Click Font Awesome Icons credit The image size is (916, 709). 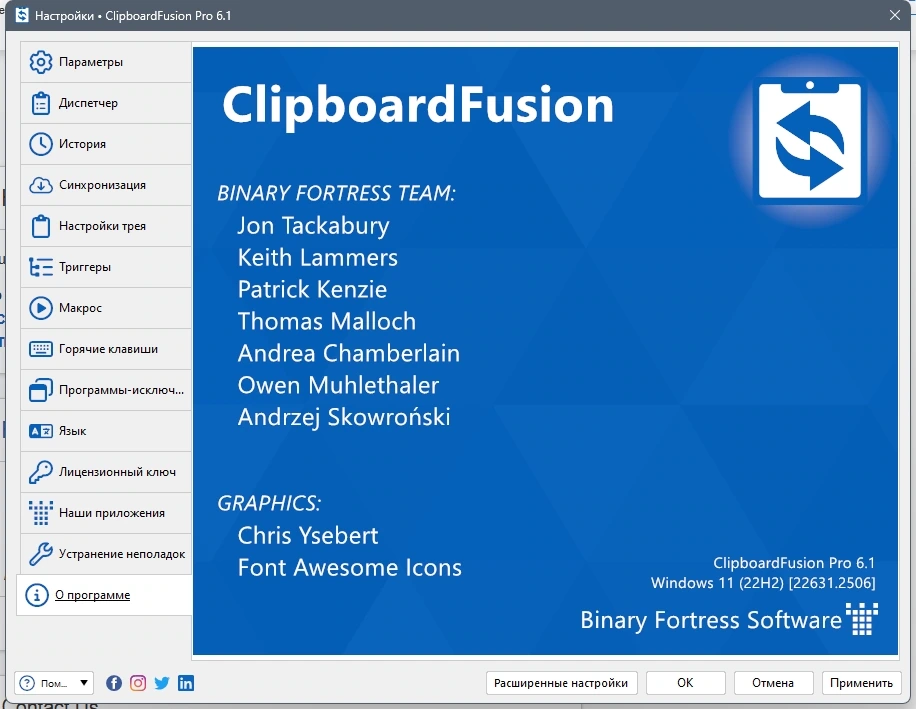(x=349, y=568)
